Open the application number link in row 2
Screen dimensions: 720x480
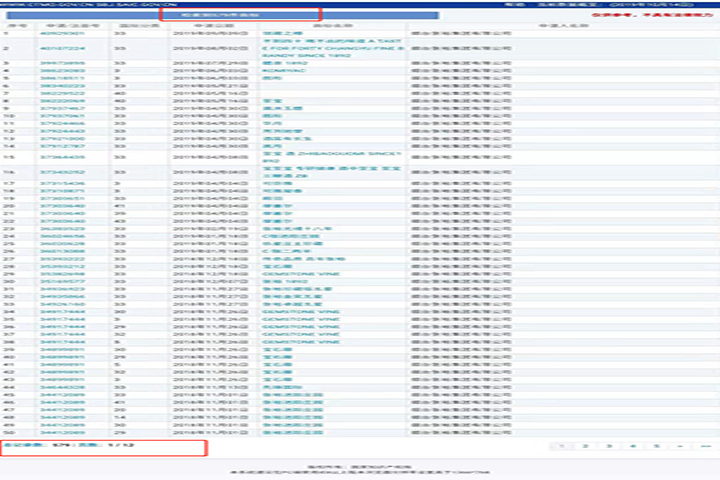[x=64, y=48]
